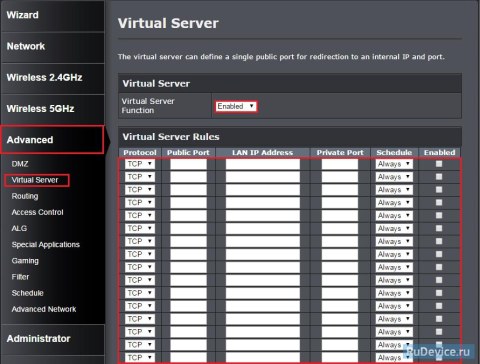Go to the Gaming page
The height and width of the screenshot is (364, 480).
[25, 261]
